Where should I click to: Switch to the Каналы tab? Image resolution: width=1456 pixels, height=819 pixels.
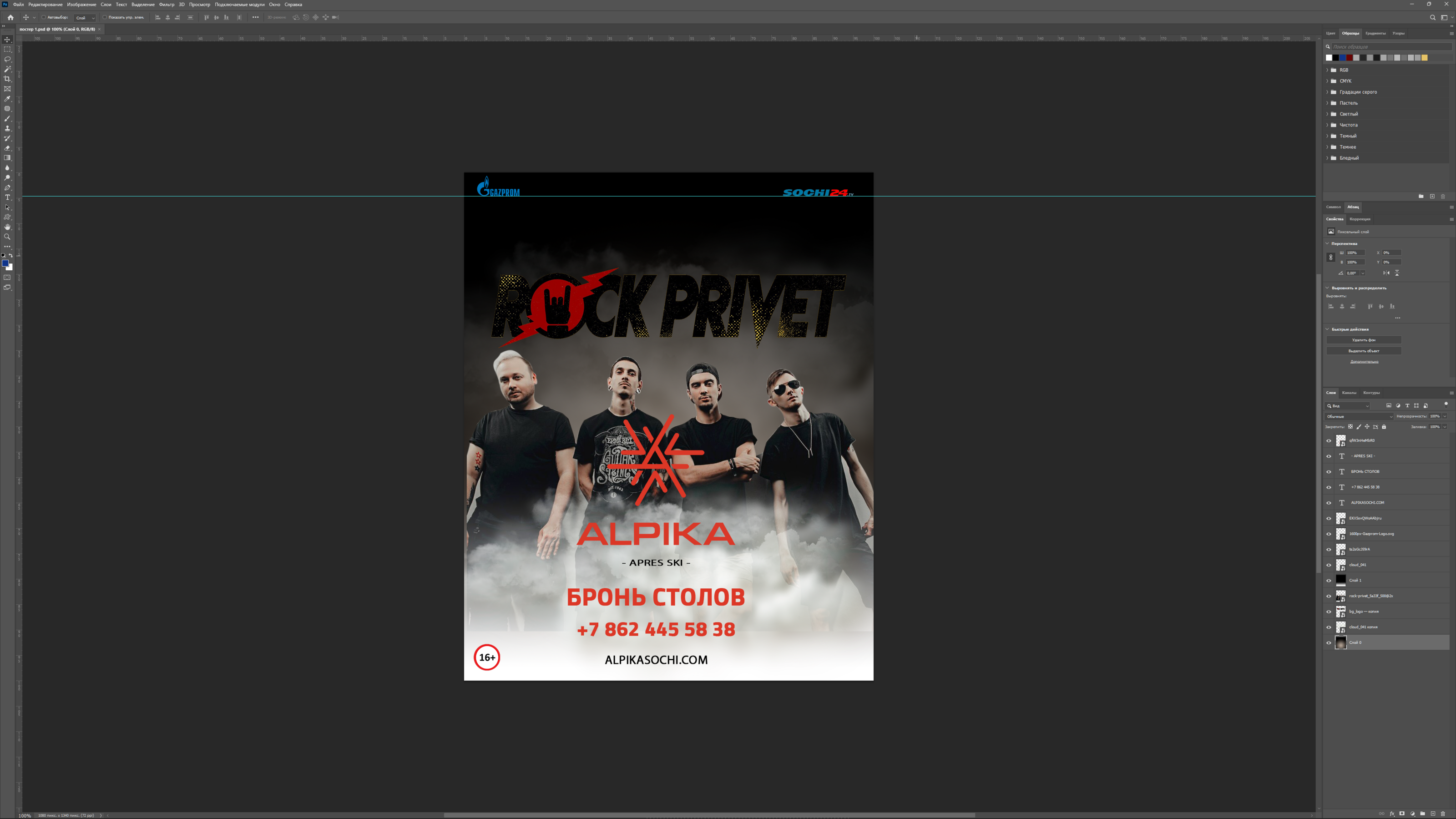click(1349, 393)
